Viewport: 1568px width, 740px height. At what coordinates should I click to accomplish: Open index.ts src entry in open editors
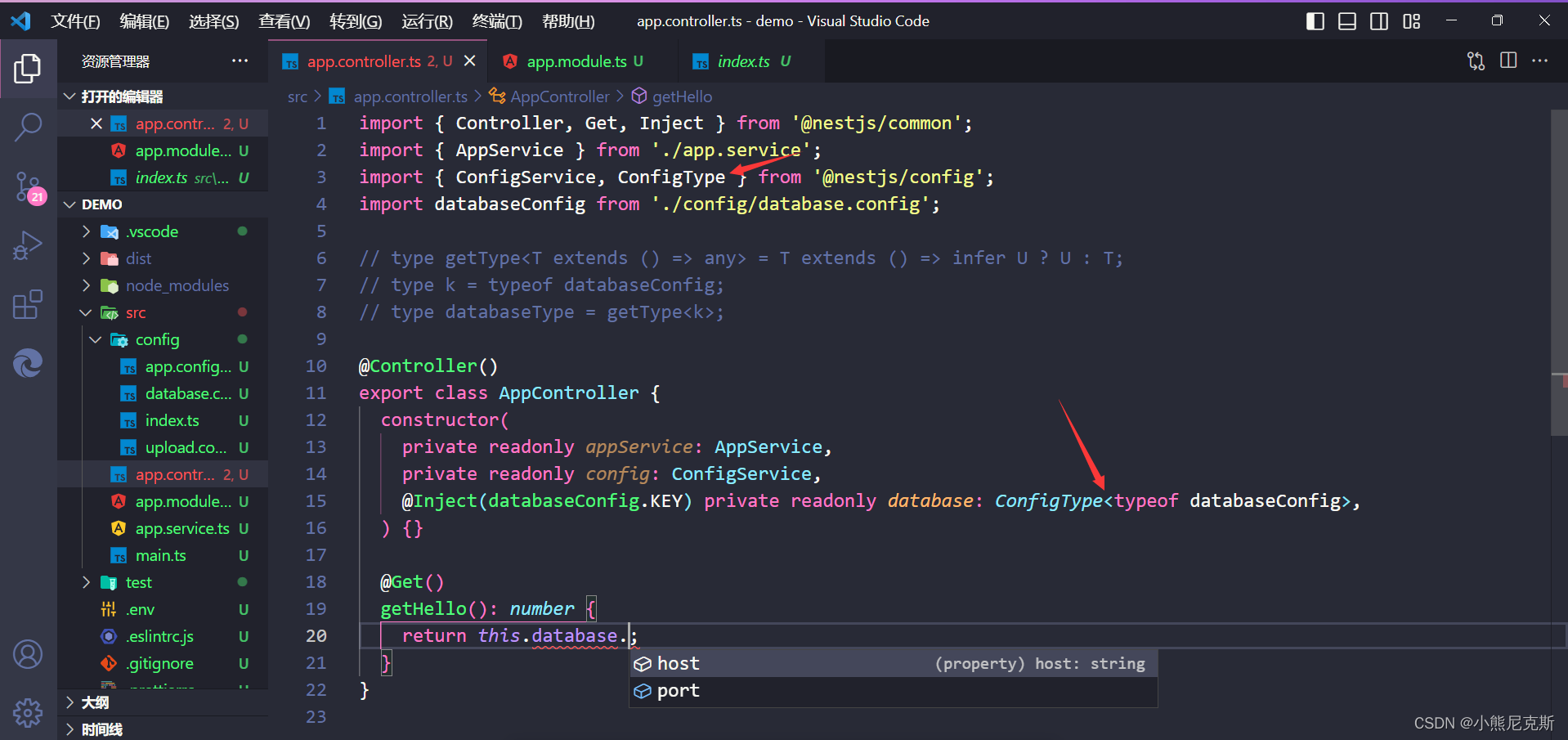tap(163, 177)
